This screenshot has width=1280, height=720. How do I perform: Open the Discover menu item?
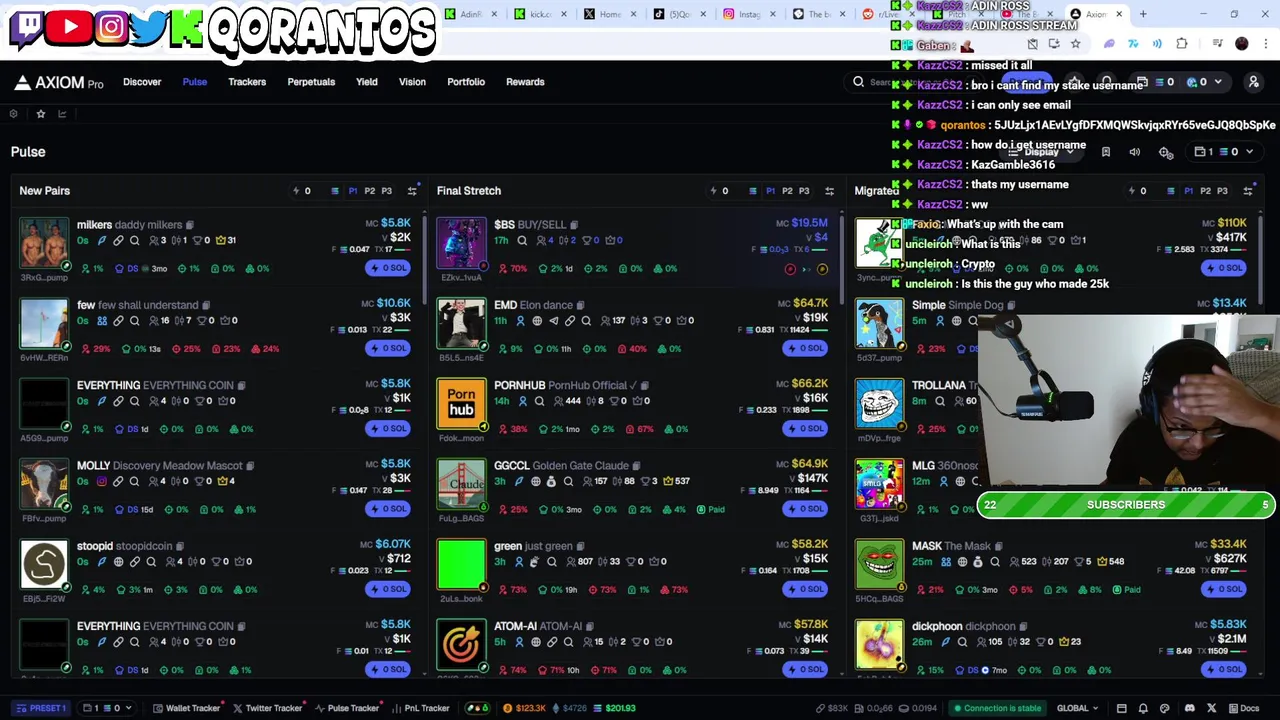pyautogui.click(x=142, y=82)
